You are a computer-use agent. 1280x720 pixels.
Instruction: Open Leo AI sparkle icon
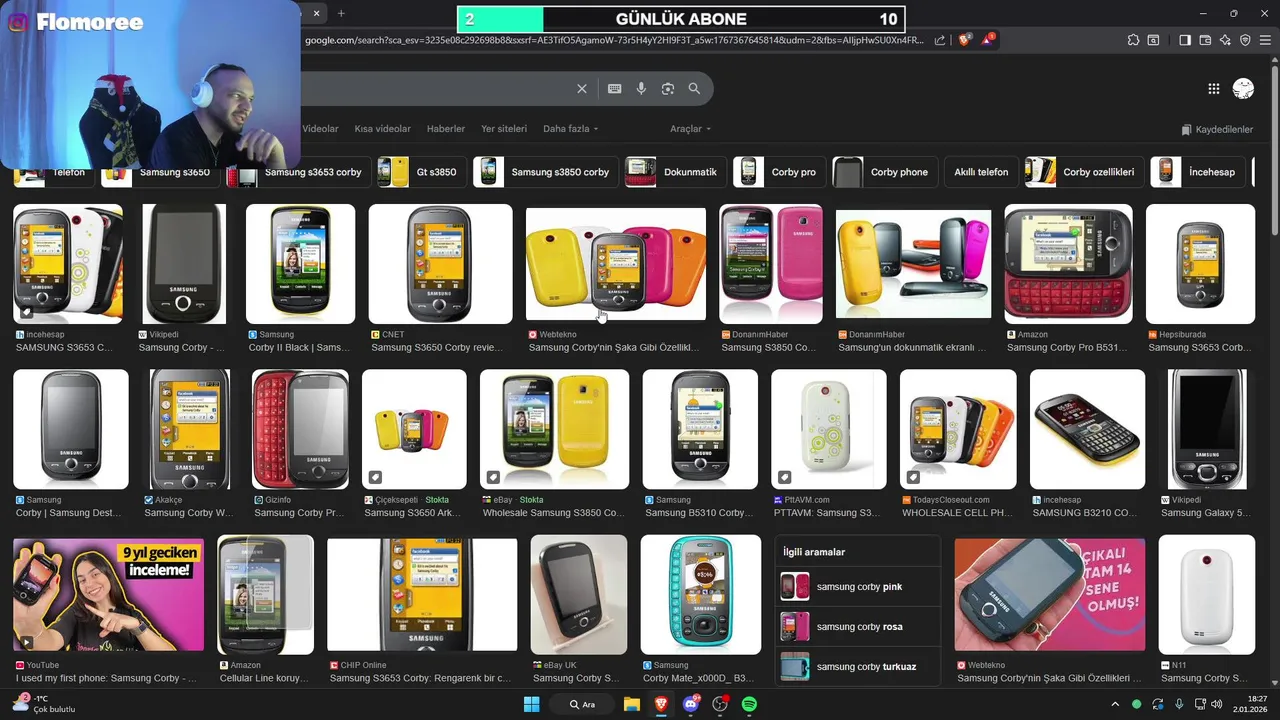(x=1225, y=40)
